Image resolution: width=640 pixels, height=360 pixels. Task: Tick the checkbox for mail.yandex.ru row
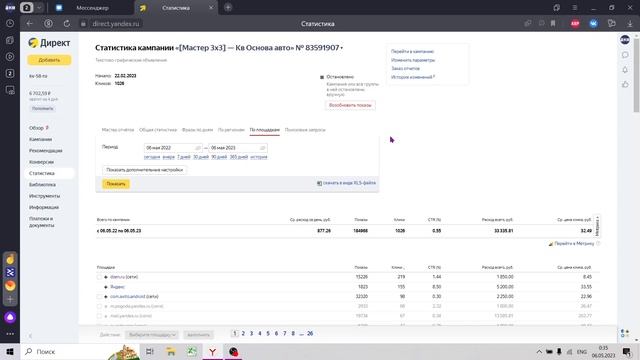click(x=99, y=316)
